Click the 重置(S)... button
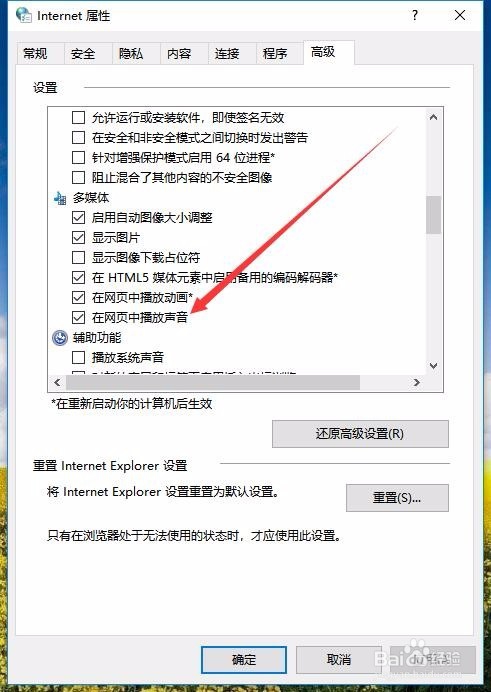Image resolution: width=491 pixels, height=692 pixels. 397,498
